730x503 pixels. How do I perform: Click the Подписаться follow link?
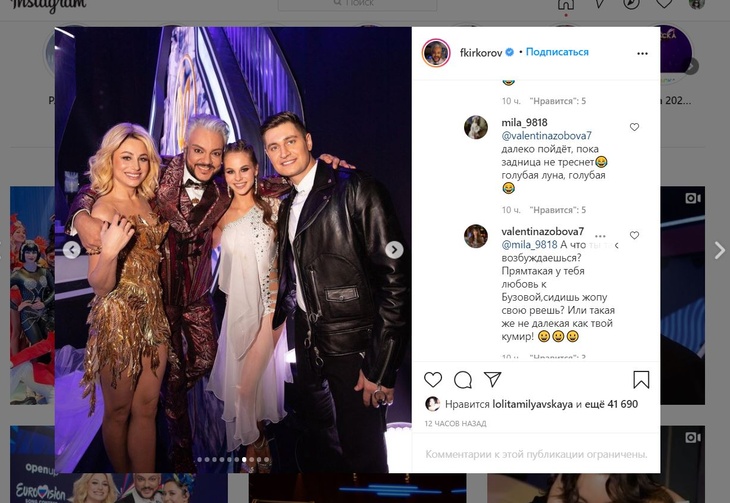[x=557, y=52]
